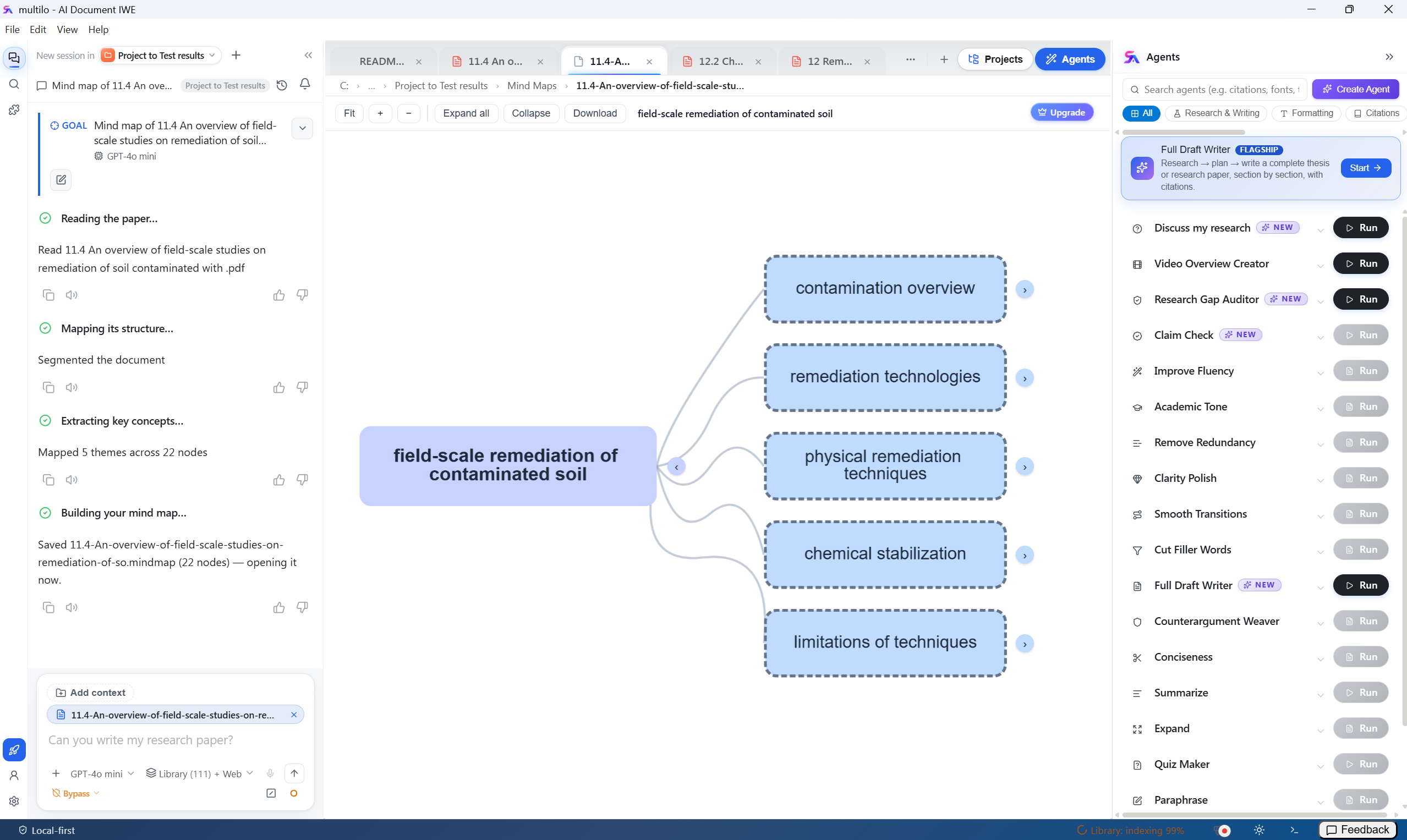Toggle the Projects panel button

995,59
